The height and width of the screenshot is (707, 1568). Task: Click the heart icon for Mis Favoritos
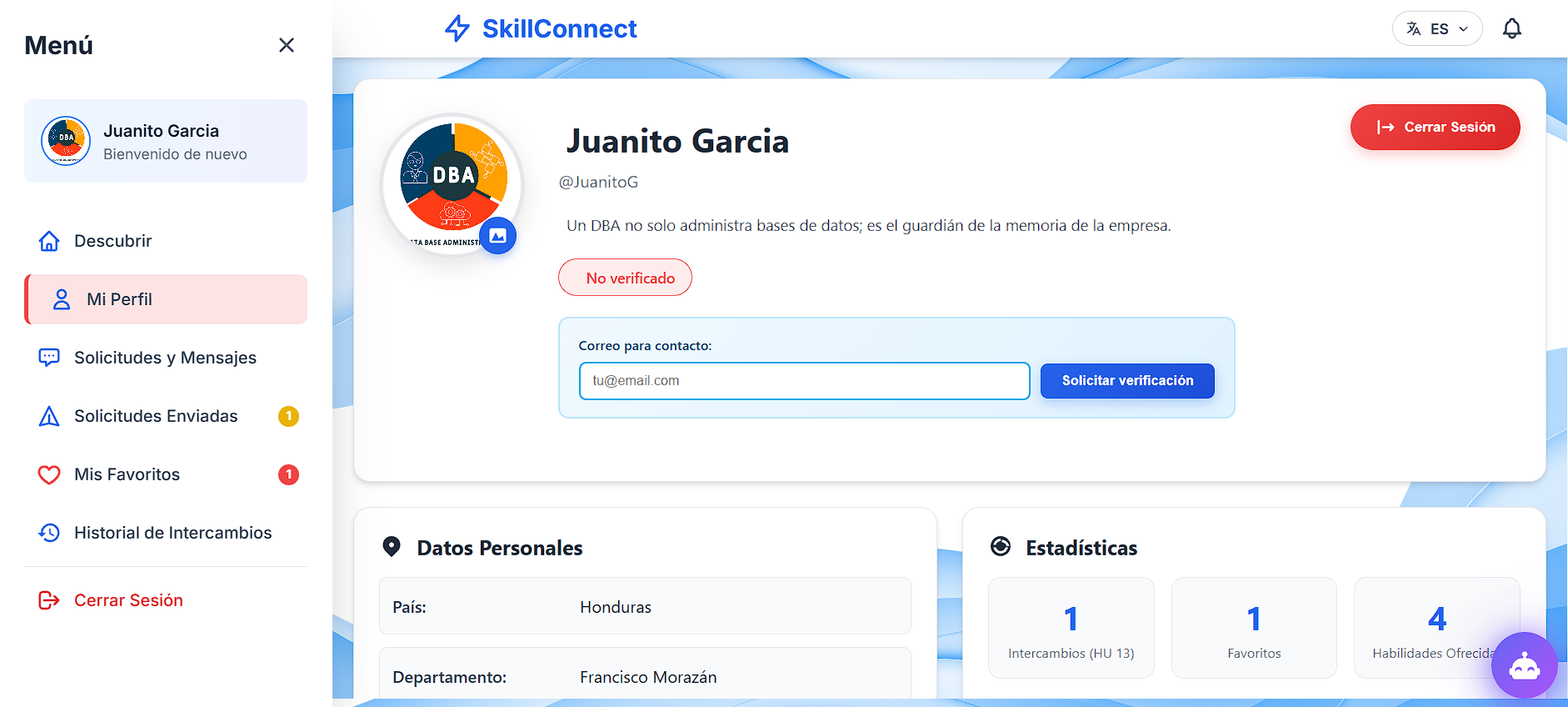49,474
